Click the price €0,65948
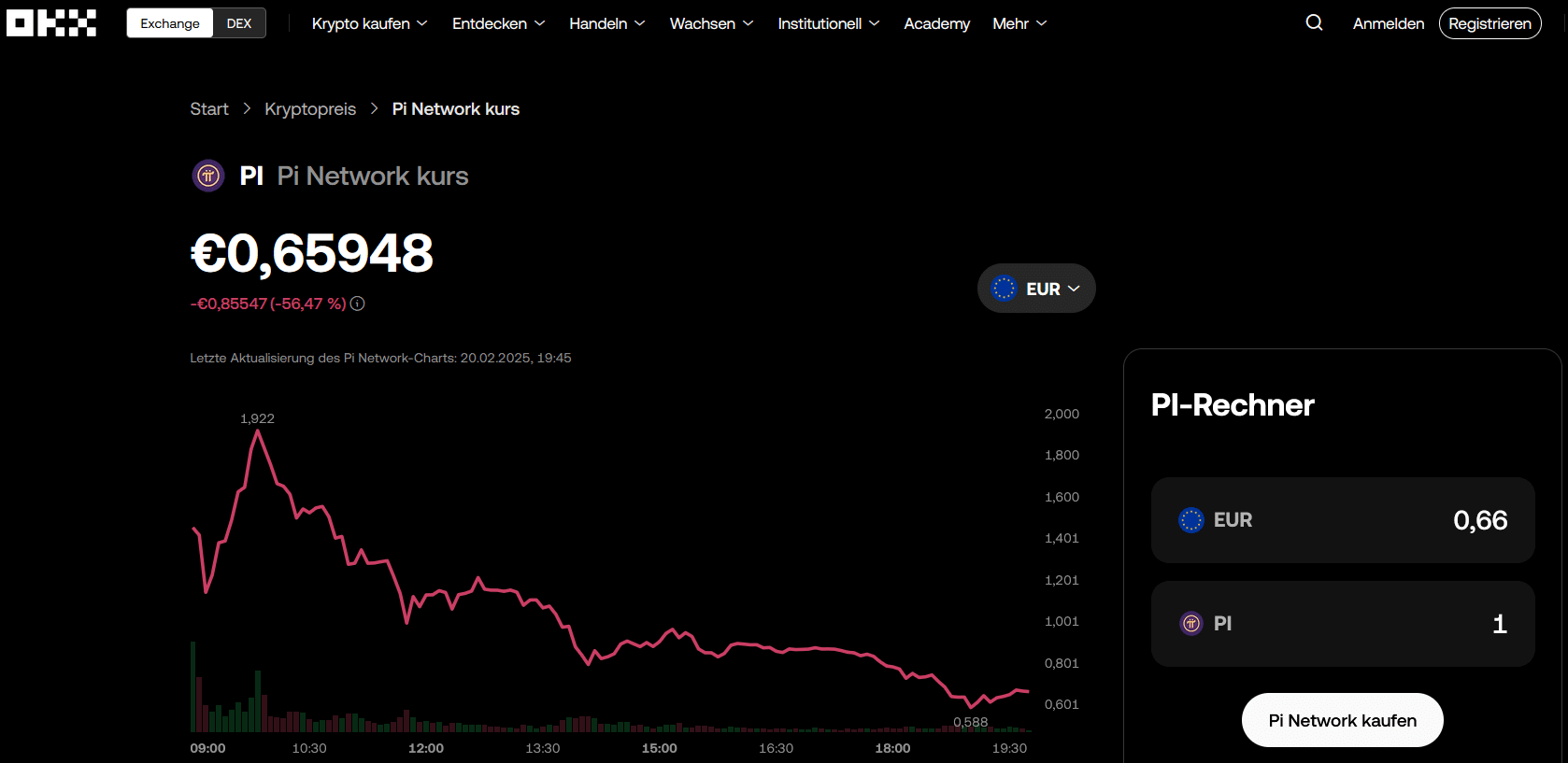Screen dimensions: 1568x763 (312, 253)
